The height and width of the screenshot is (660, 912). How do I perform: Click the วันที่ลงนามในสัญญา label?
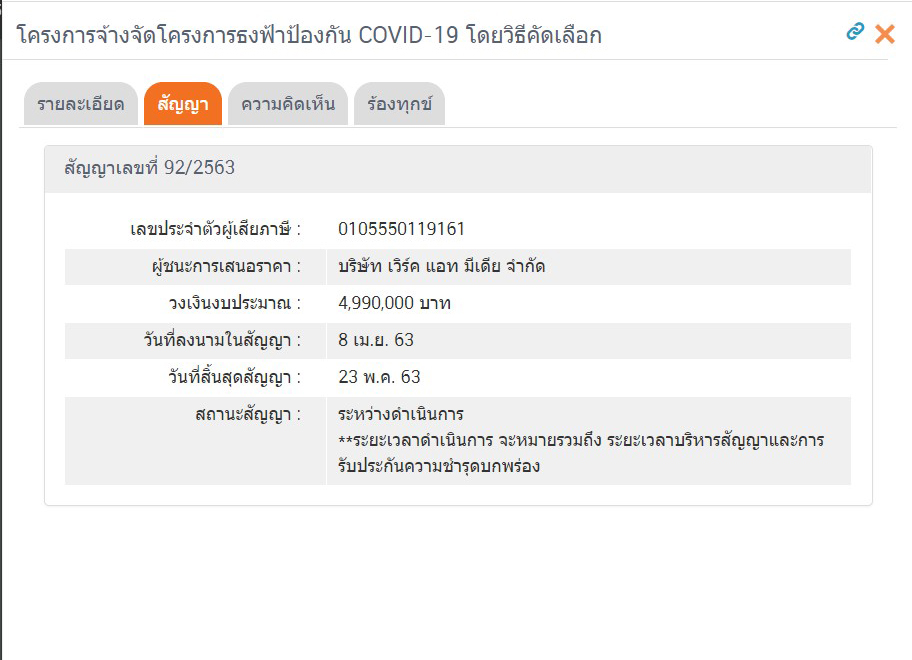222,341
